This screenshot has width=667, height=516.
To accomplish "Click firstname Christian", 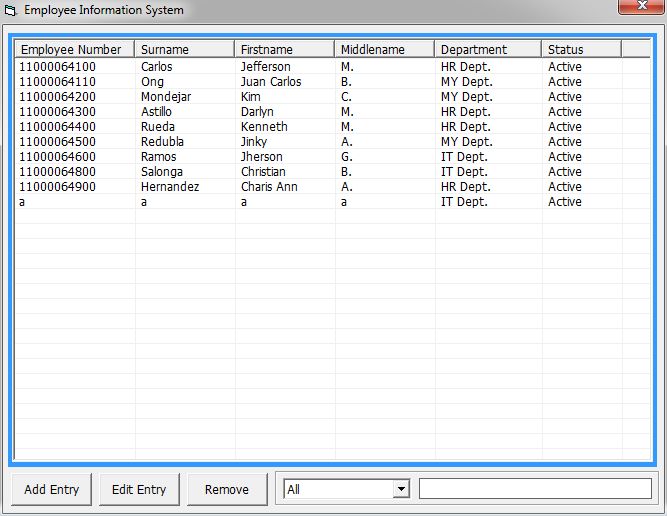I will coord(263,172).
